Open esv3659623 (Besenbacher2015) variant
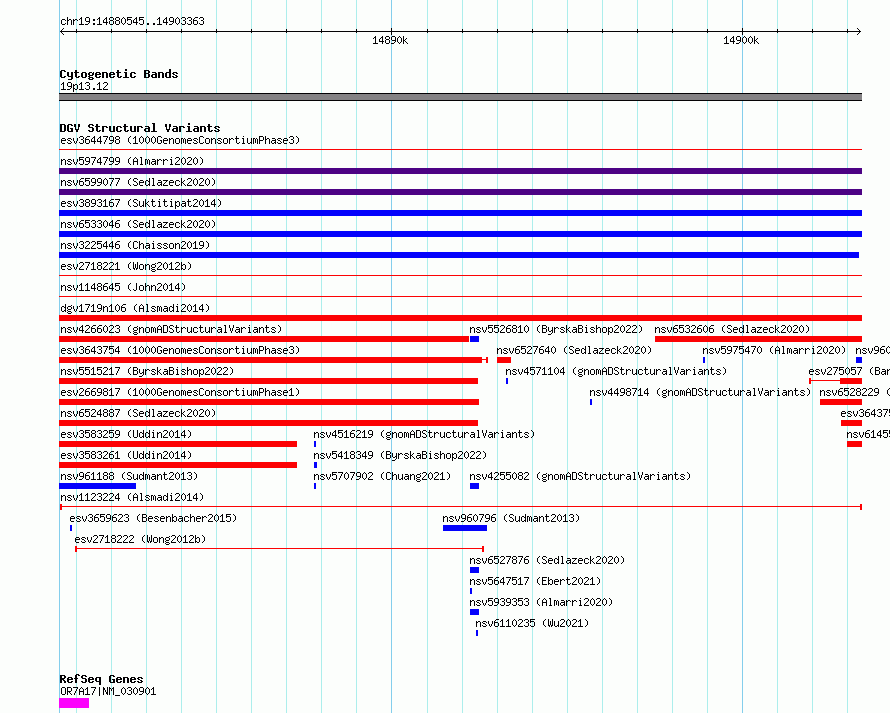 pyautogui.click(x=153, y=518)
